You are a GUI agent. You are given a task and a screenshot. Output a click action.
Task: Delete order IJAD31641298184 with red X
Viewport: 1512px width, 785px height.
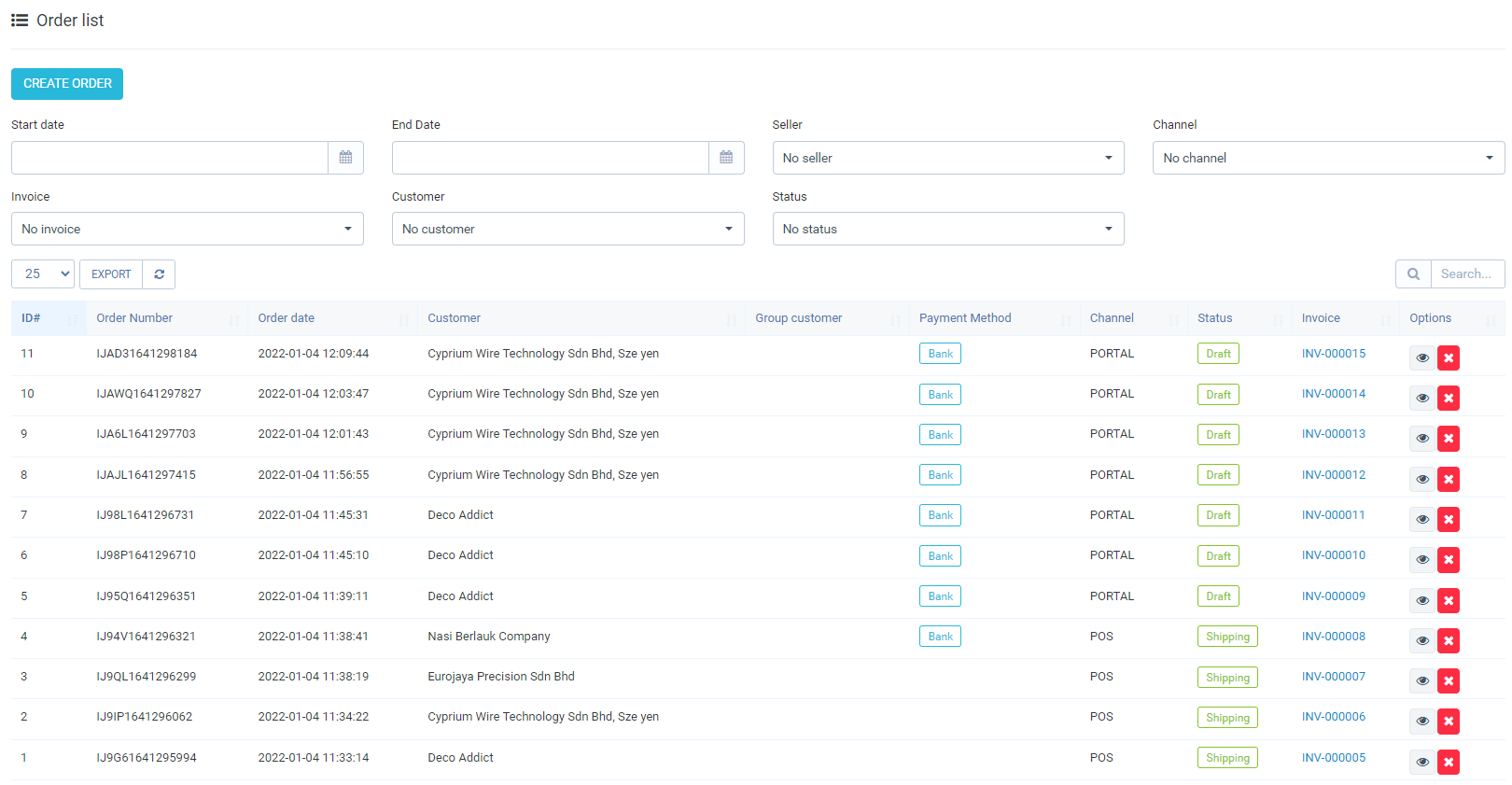pos(1449,357)
